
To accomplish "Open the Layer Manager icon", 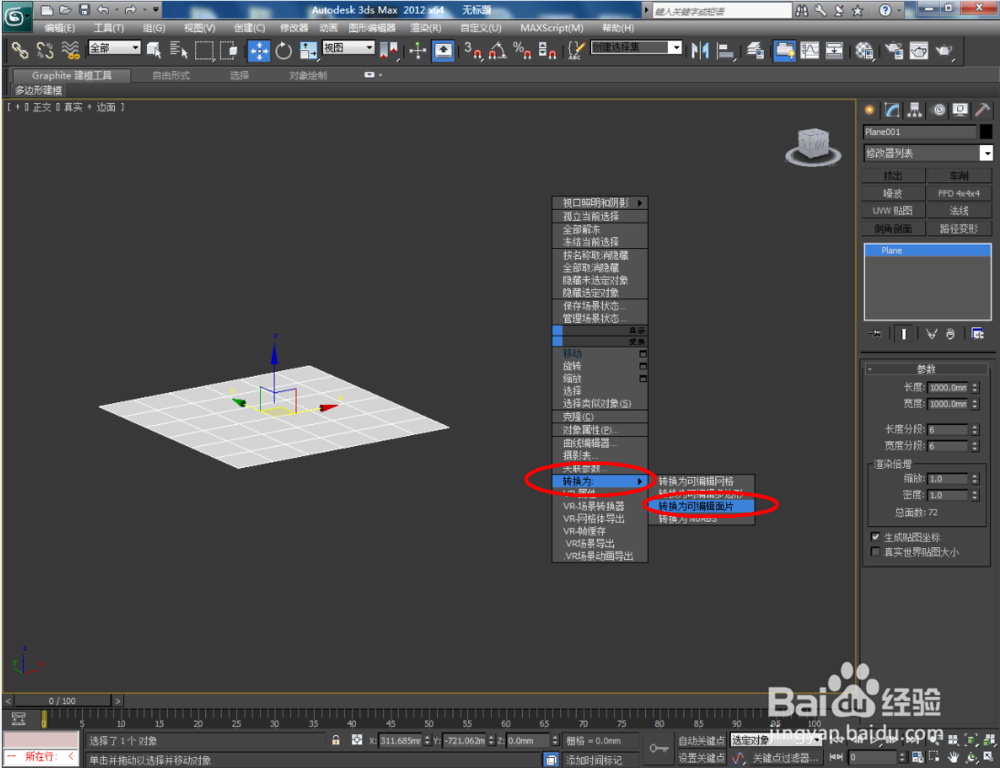I will click(x=756, y=50).
